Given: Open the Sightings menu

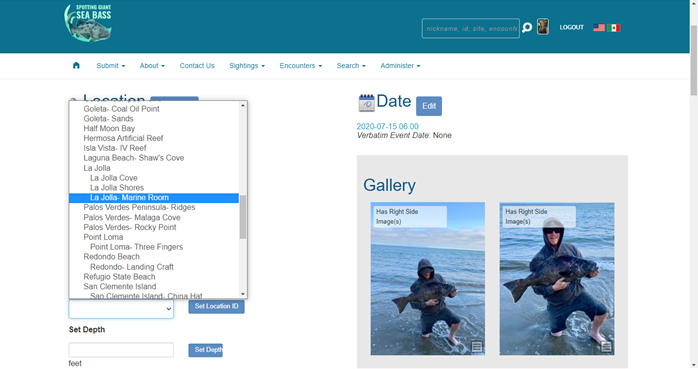Looking at the screenshot, I should pyautogui.click(x=247, y=65).
